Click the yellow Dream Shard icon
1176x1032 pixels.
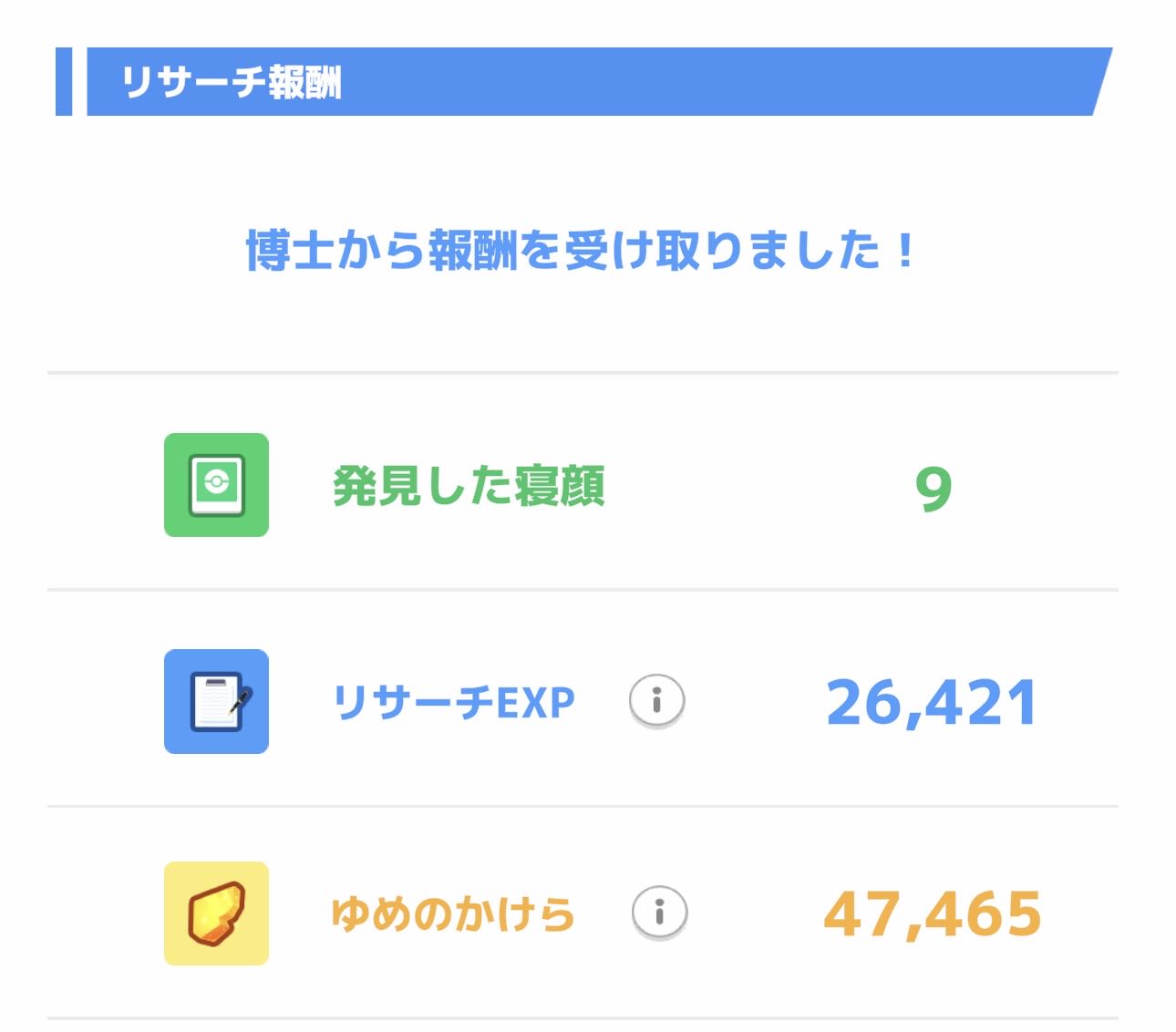216,913
